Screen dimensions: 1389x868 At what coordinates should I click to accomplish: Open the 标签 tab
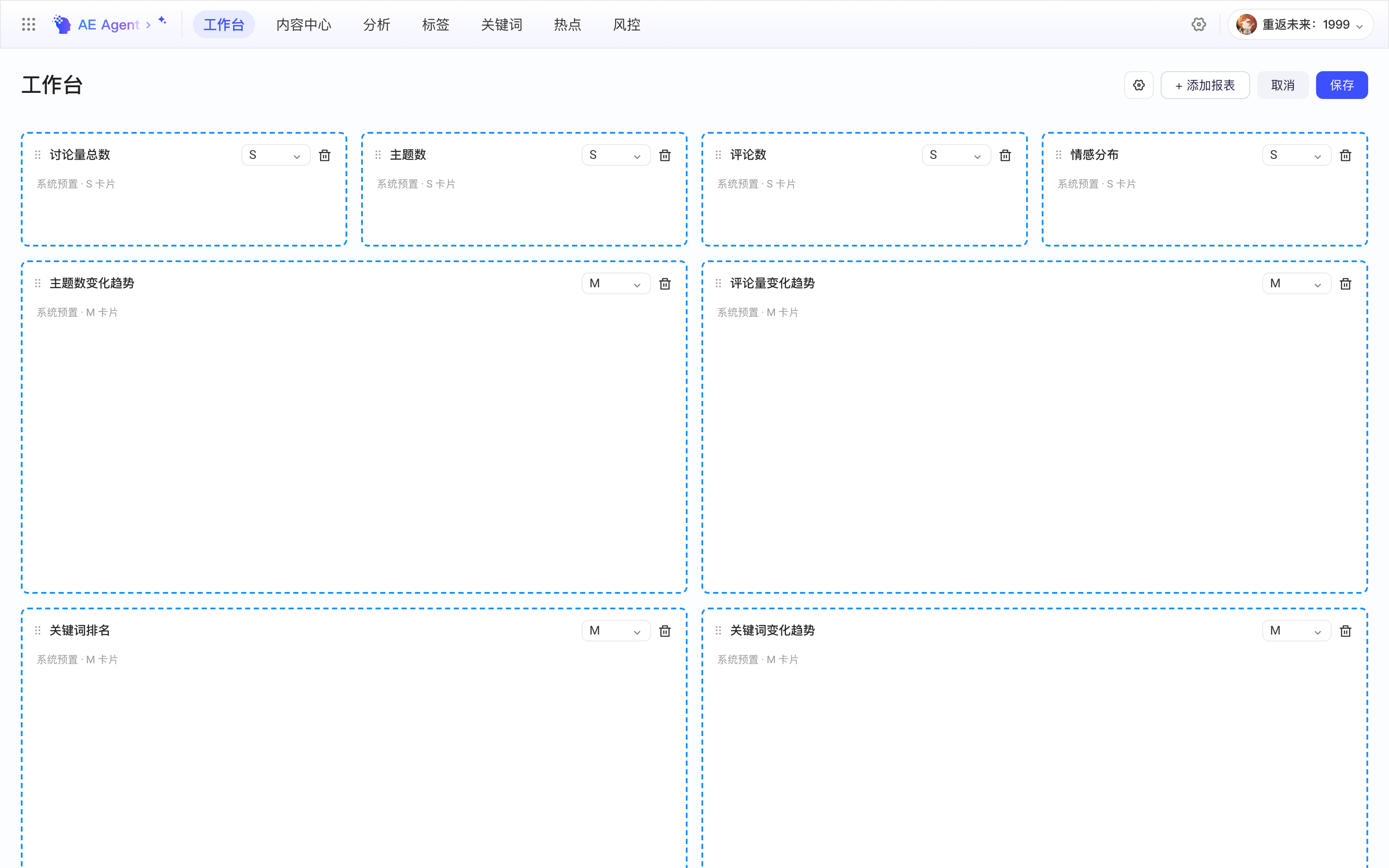(x=436, y=25)
